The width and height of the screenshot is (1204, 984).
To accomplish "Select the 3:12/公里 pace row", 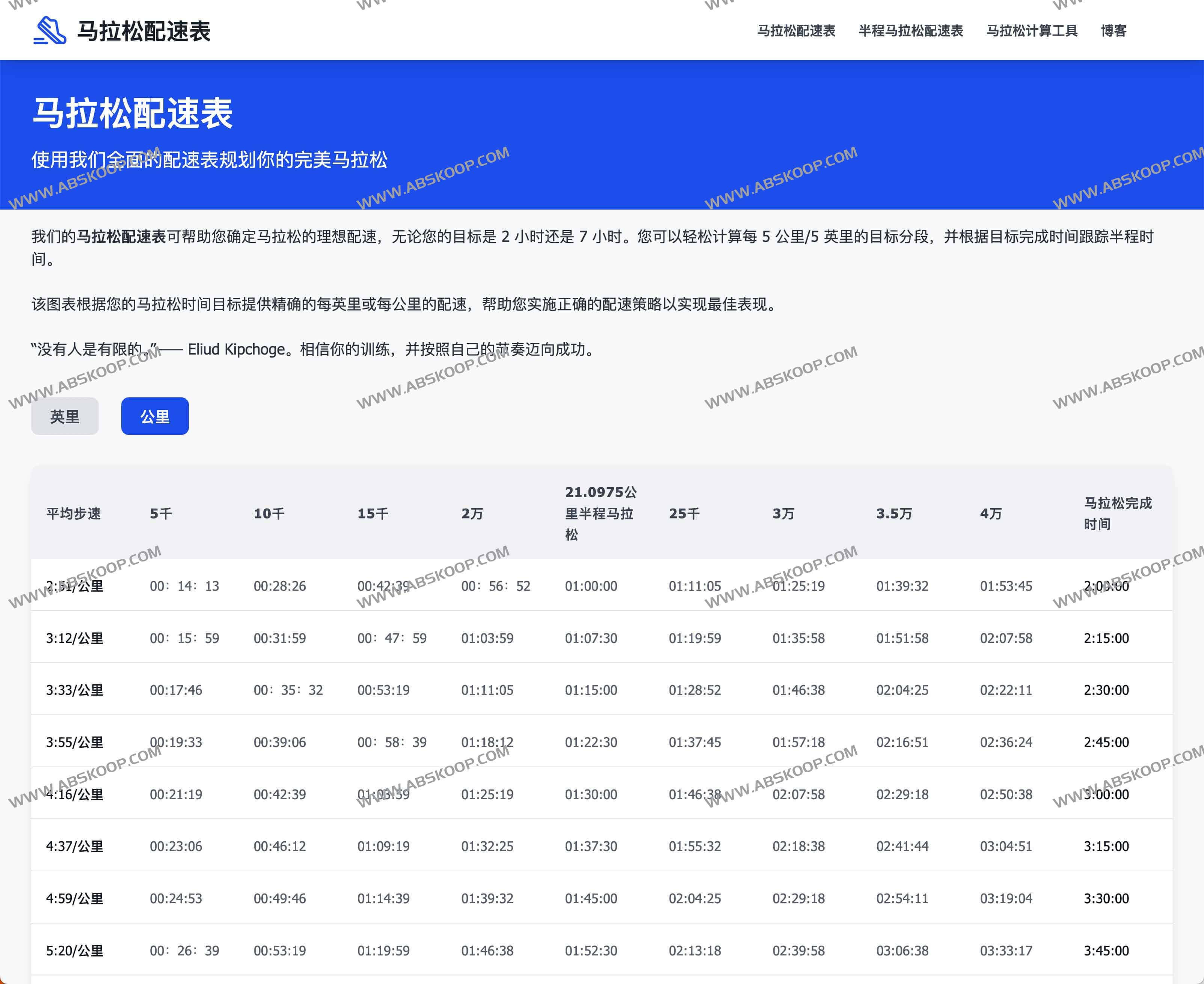I will [x=74, y=638].
